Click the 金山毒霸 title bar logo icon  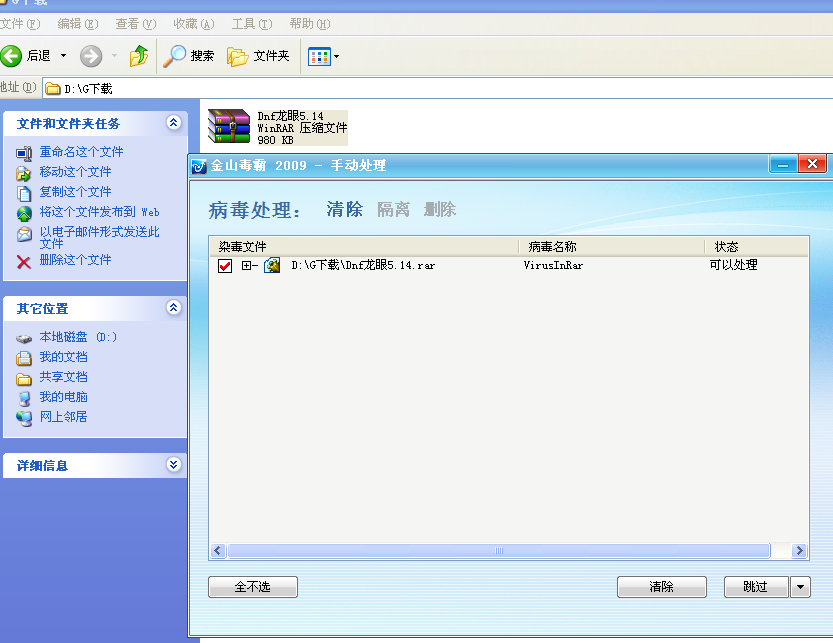[199, 166]
